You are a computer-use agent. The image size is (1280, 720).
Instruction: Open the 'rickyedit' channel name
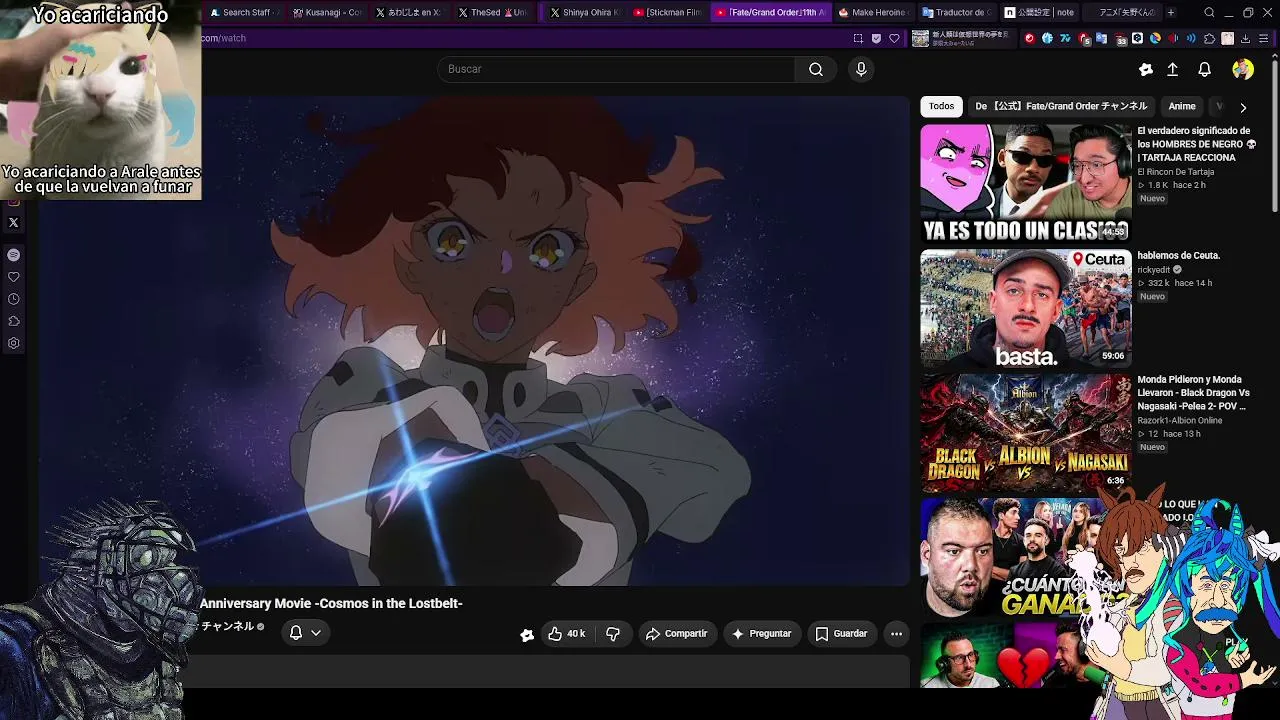pyautogui.click(x=1154, y=270)
